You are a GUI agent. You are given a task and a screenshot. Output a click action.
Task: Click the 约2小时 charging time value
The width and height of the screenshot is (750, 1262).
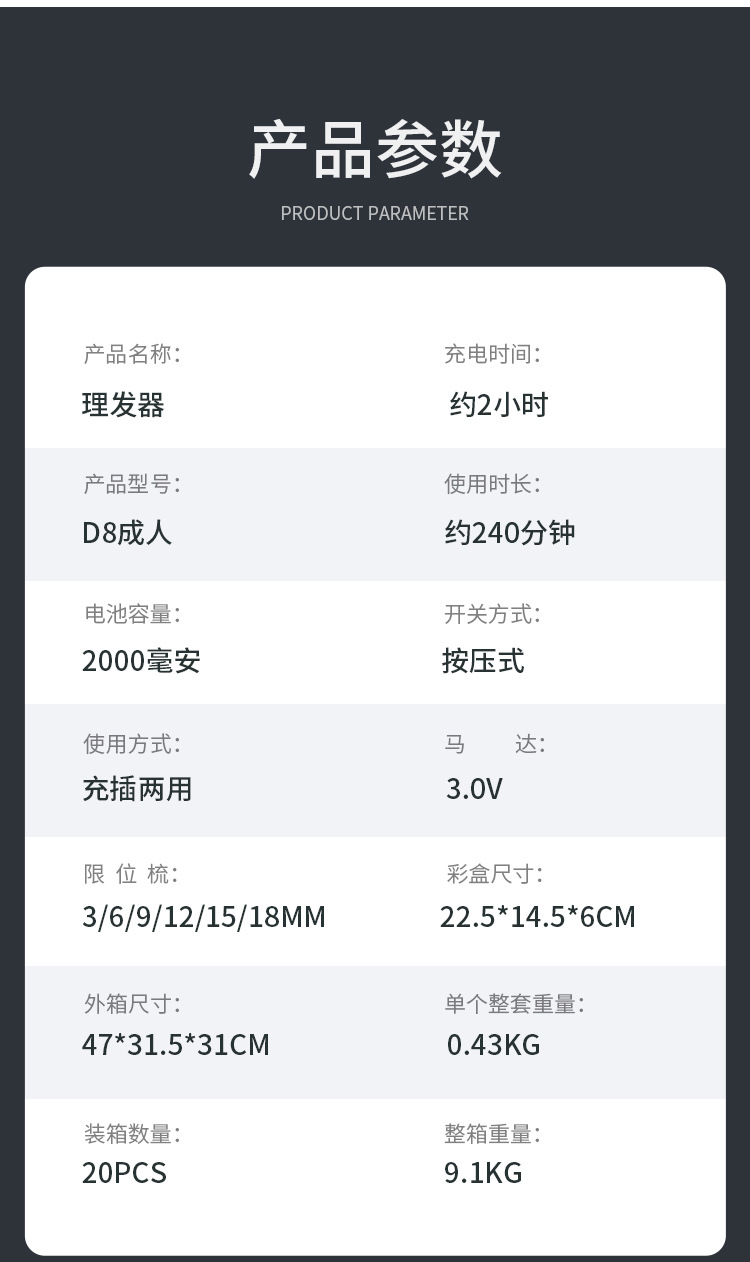pos(499,405)
